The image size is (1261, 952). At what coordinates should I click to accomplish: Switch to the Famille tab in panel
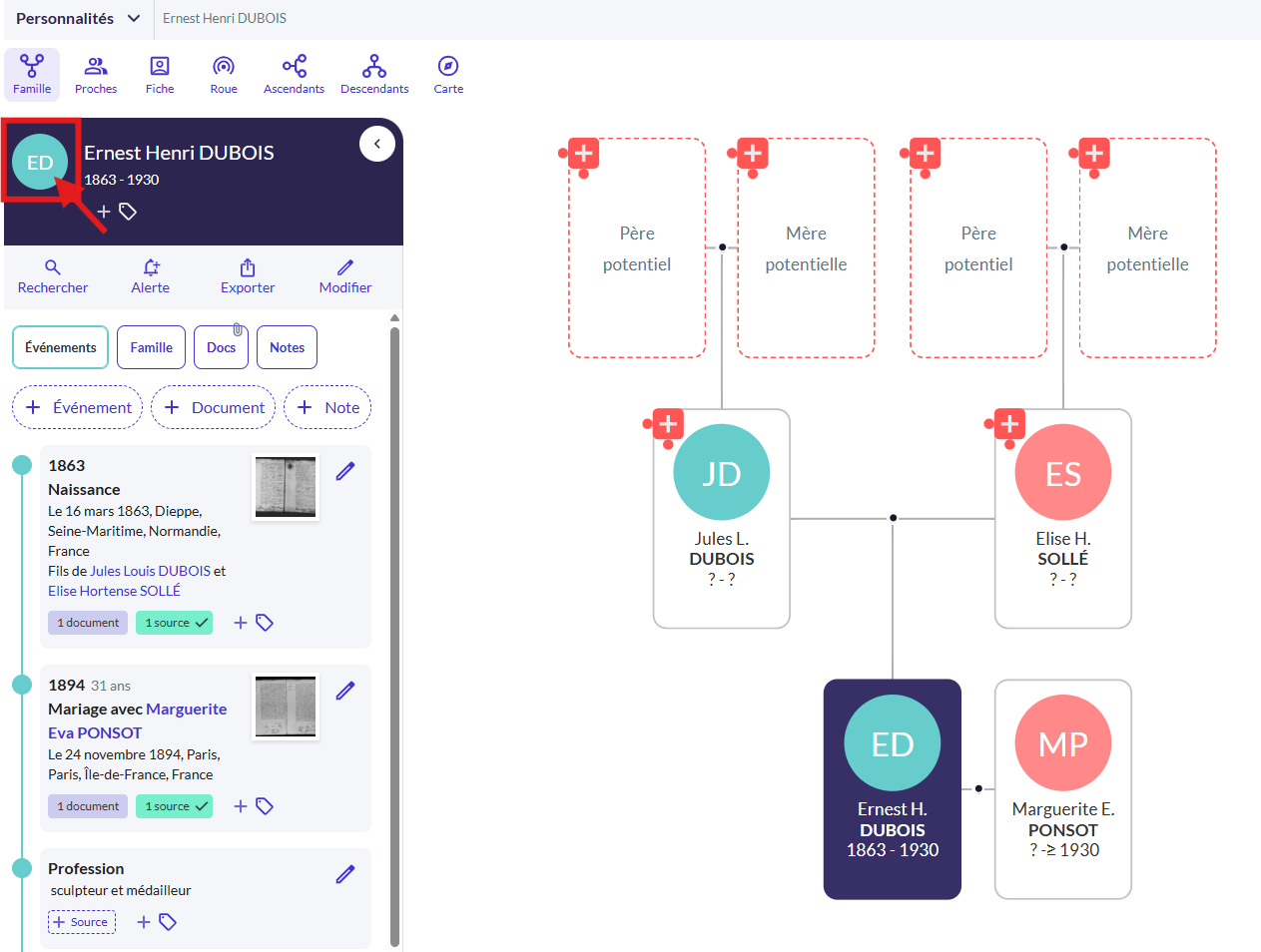[x=151, y=347]
